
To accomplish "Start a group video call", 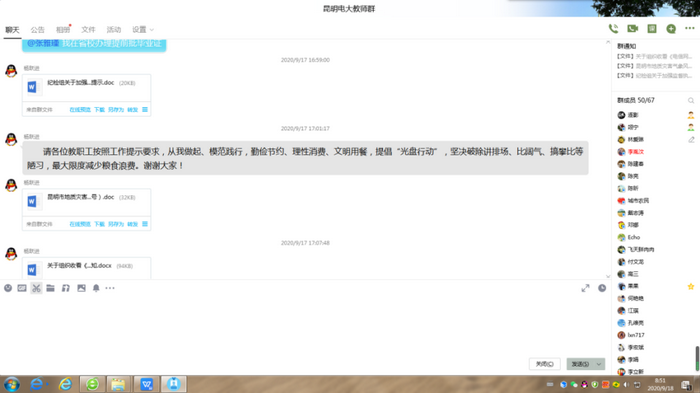I will [x=633, y=29].
